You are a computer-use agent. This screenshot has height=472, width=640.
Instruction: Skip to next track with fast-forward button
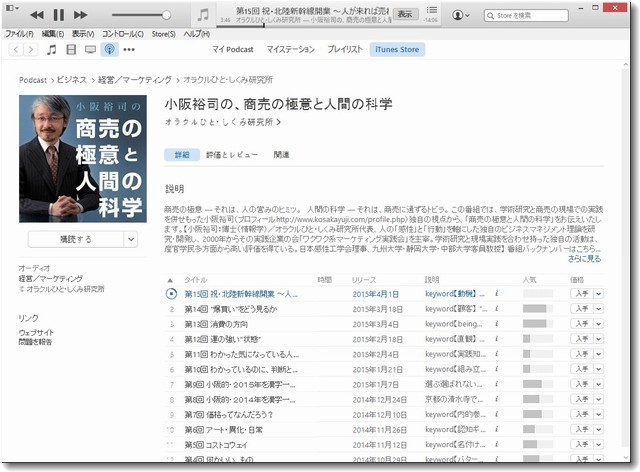pyautogui.click(x=80, y=15)
